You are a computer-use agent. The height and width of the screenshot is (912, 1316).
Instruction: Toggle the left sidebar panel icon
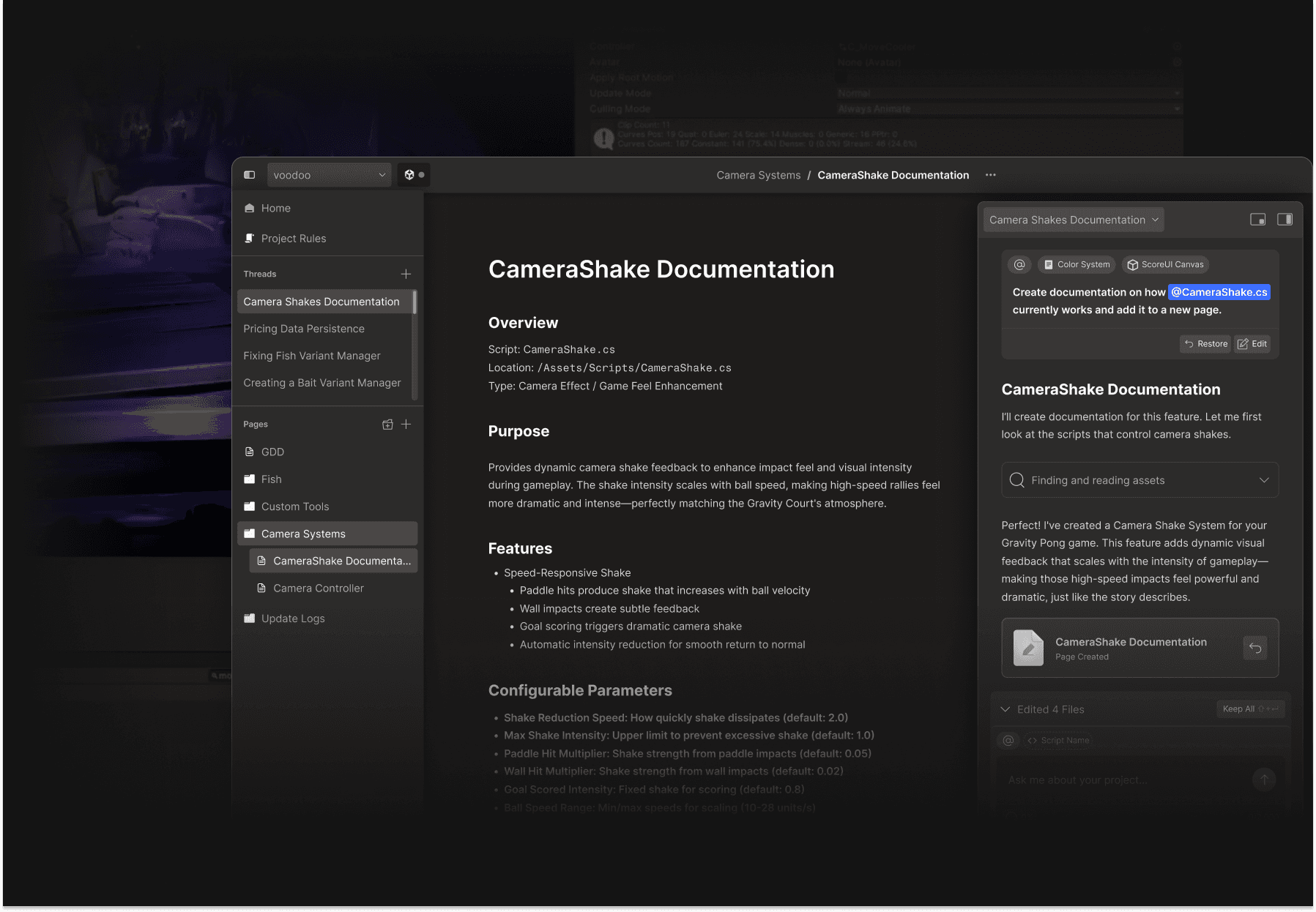pyautogui.click(x=249, y=175)
